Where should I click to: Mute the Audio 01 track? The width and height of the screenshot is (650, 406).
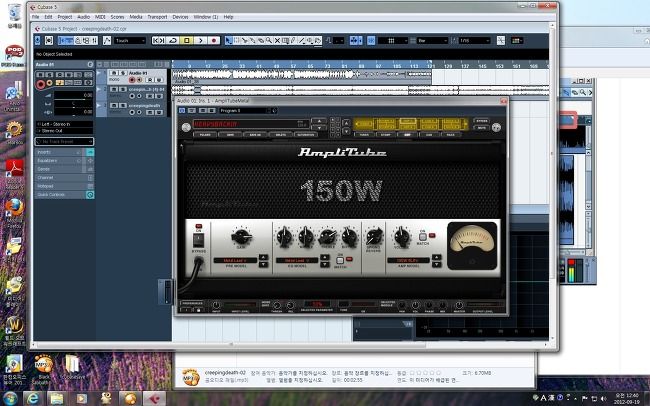pos(114,73)
